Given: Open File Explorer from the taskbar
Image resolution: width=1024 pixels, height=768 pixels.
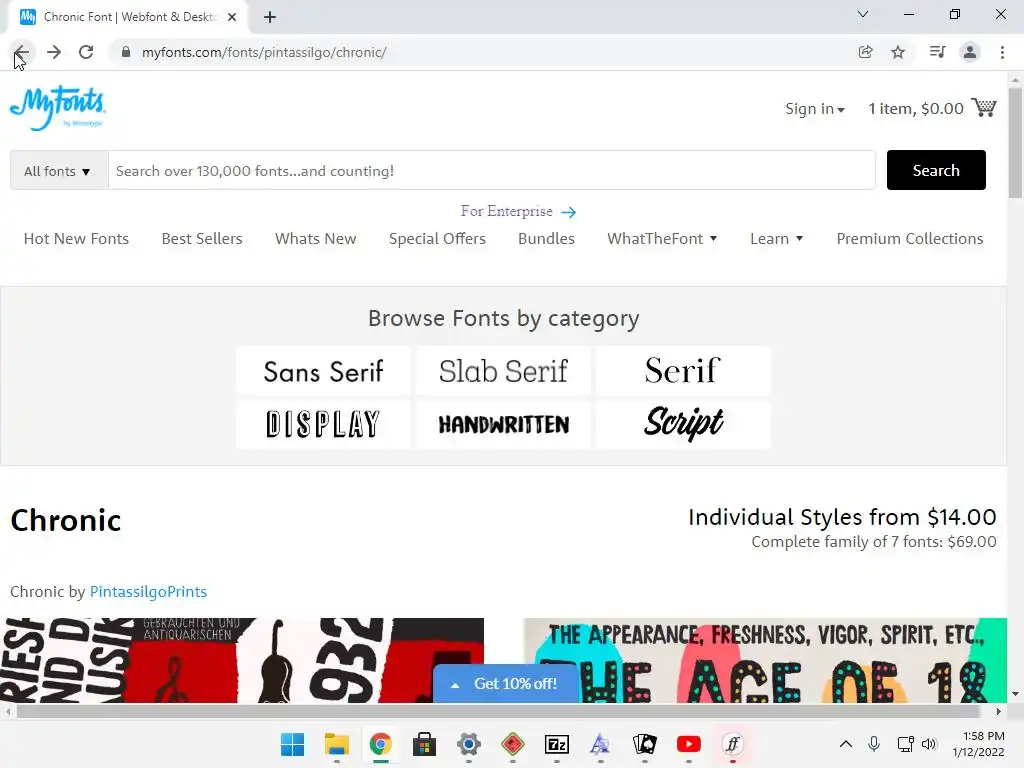Looking at the screenshot, I should (x=337, y=744).
